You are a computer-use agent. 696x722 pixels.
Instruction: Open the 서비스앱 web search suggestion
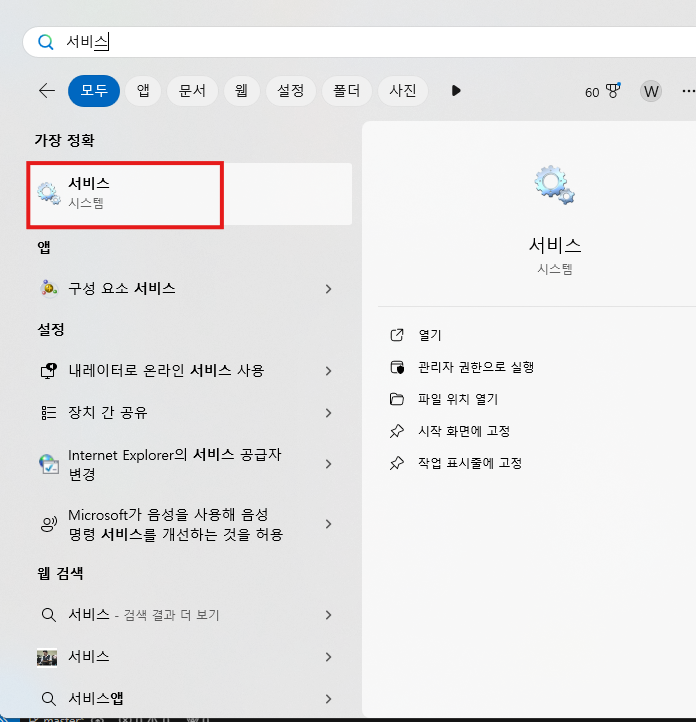tap(186, 699)
